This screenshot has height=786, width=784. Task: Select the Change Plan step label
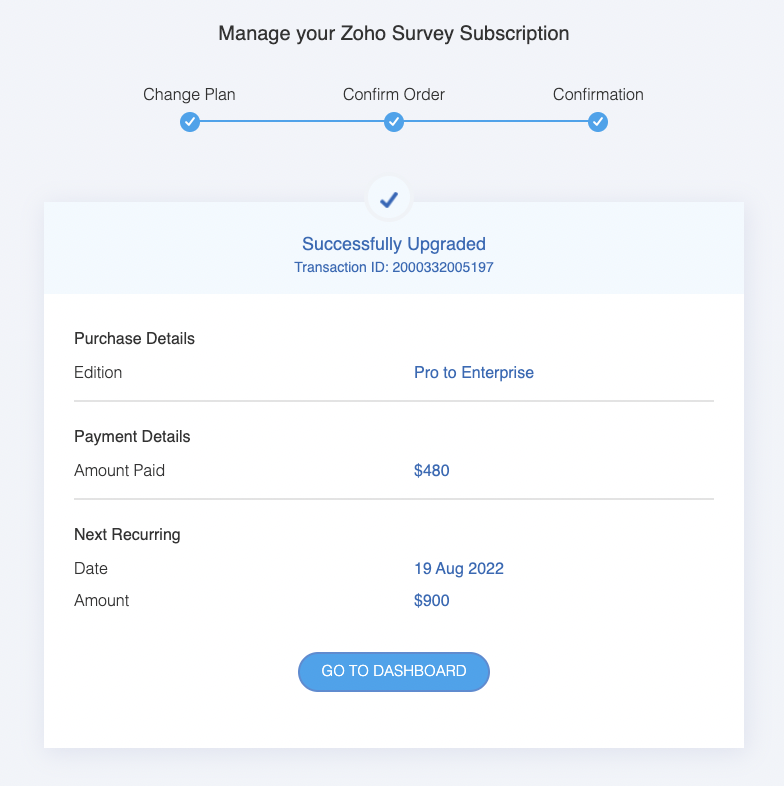pyautogui.click(x=189, y=95)
